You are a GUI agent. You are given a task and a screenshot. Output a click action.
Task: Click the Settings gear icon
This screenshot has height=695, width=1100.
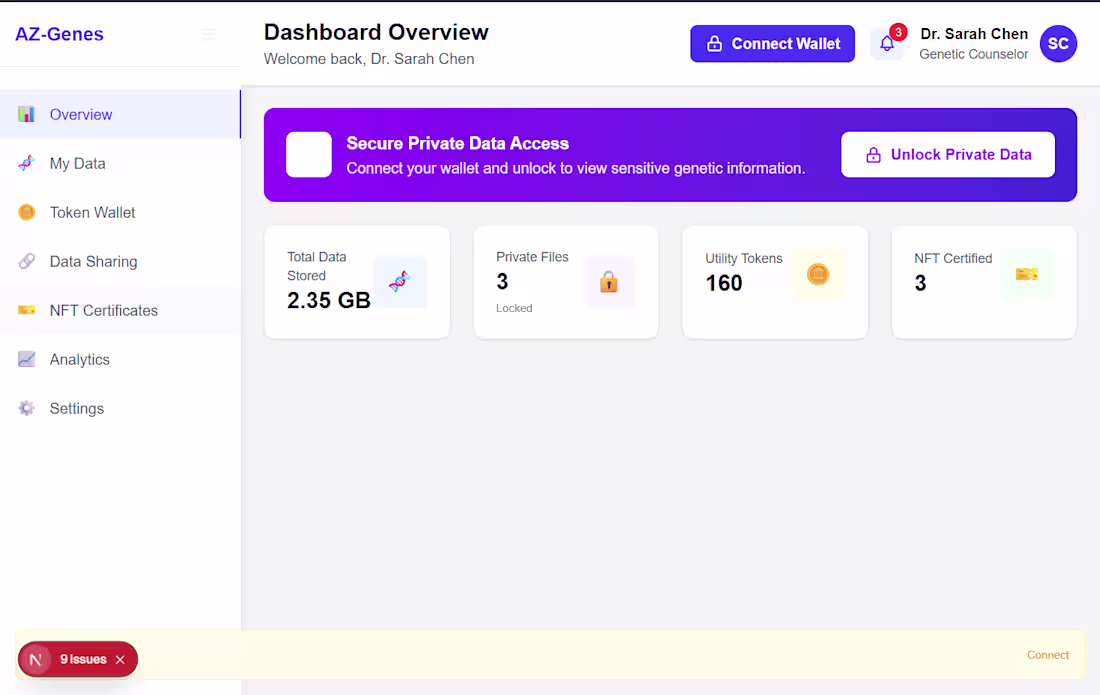(x=26, y=408)
